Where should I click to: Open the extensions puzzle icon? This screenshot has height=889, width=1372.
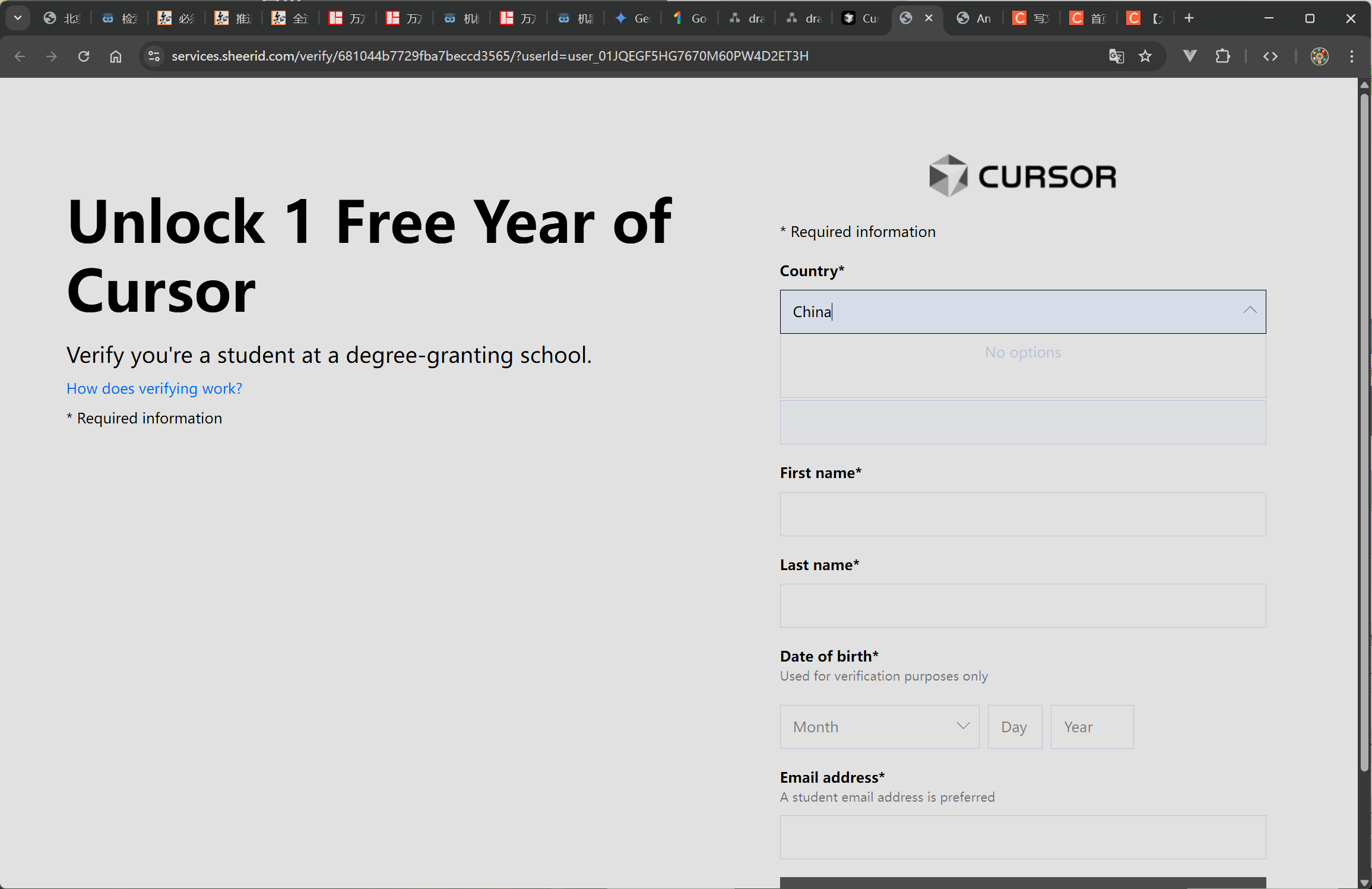(1222, 56)
